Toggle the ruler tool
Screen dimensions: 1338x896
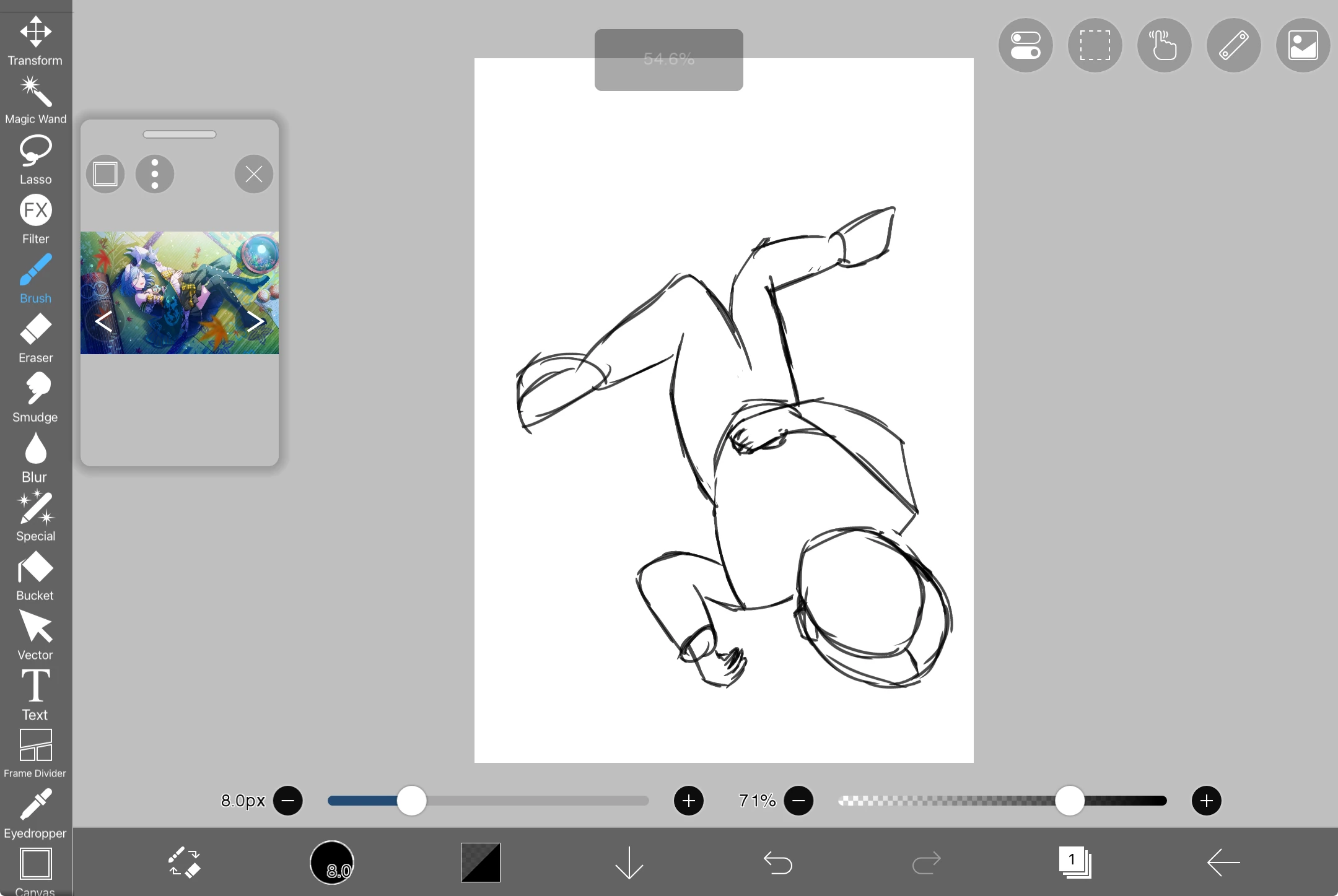point(1233,45)
